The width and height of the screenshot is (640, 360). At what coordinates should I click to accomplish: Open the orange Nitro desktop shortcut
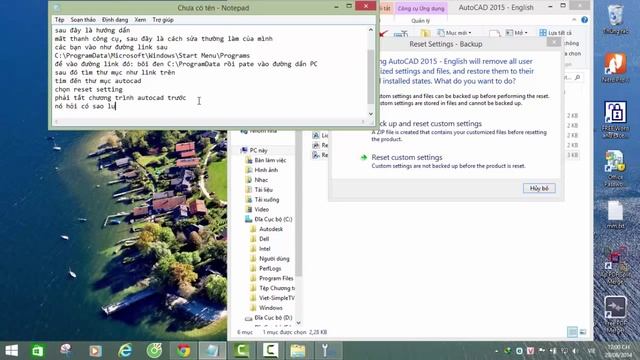615,68
